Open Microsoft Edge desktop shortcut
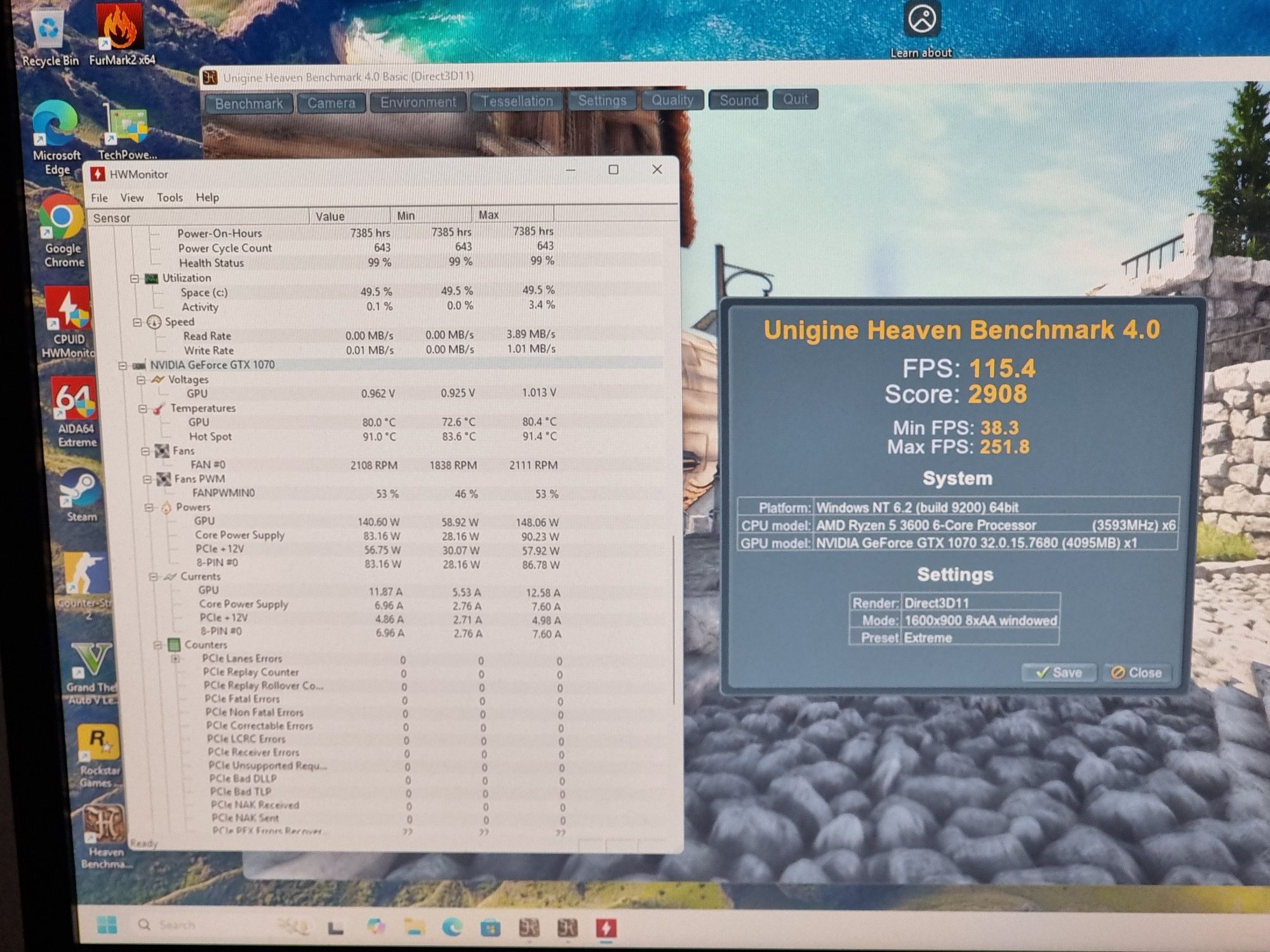This screenshot has height=952, width=1270. tap(56, 138)
